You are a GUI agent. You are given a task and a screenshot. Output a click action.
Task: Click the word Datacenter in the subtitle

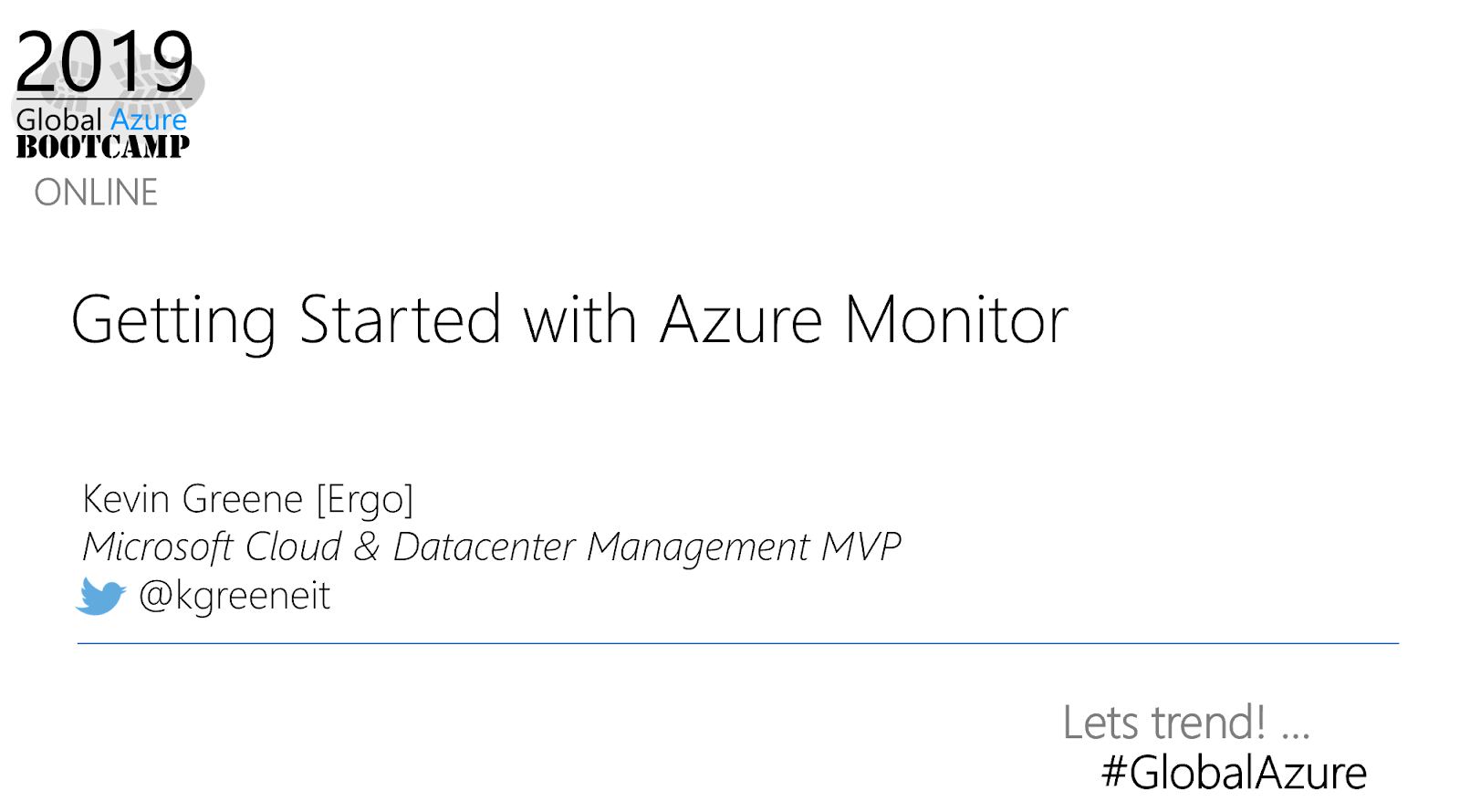pyautogui.click(x=484, y=547)
